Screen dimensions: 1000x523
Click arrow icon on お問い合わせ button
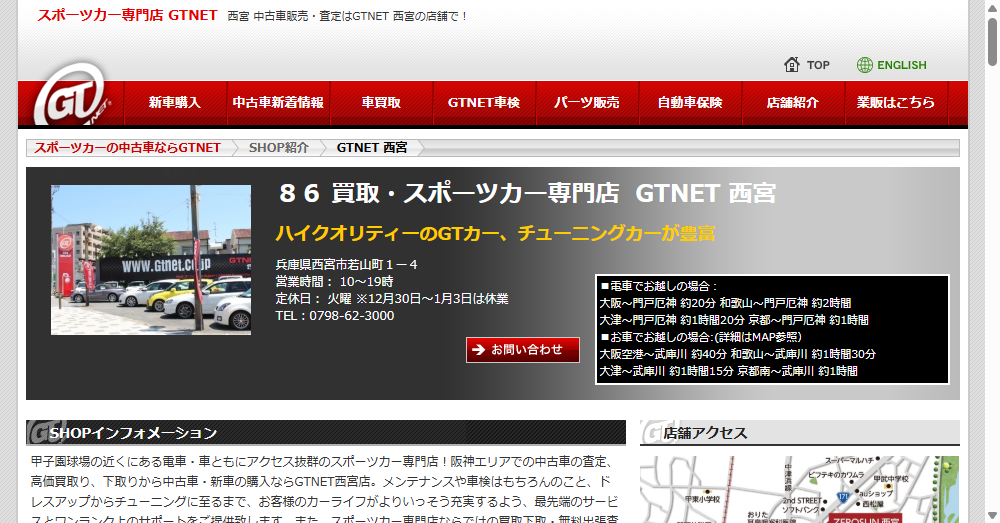pos(479,350)
